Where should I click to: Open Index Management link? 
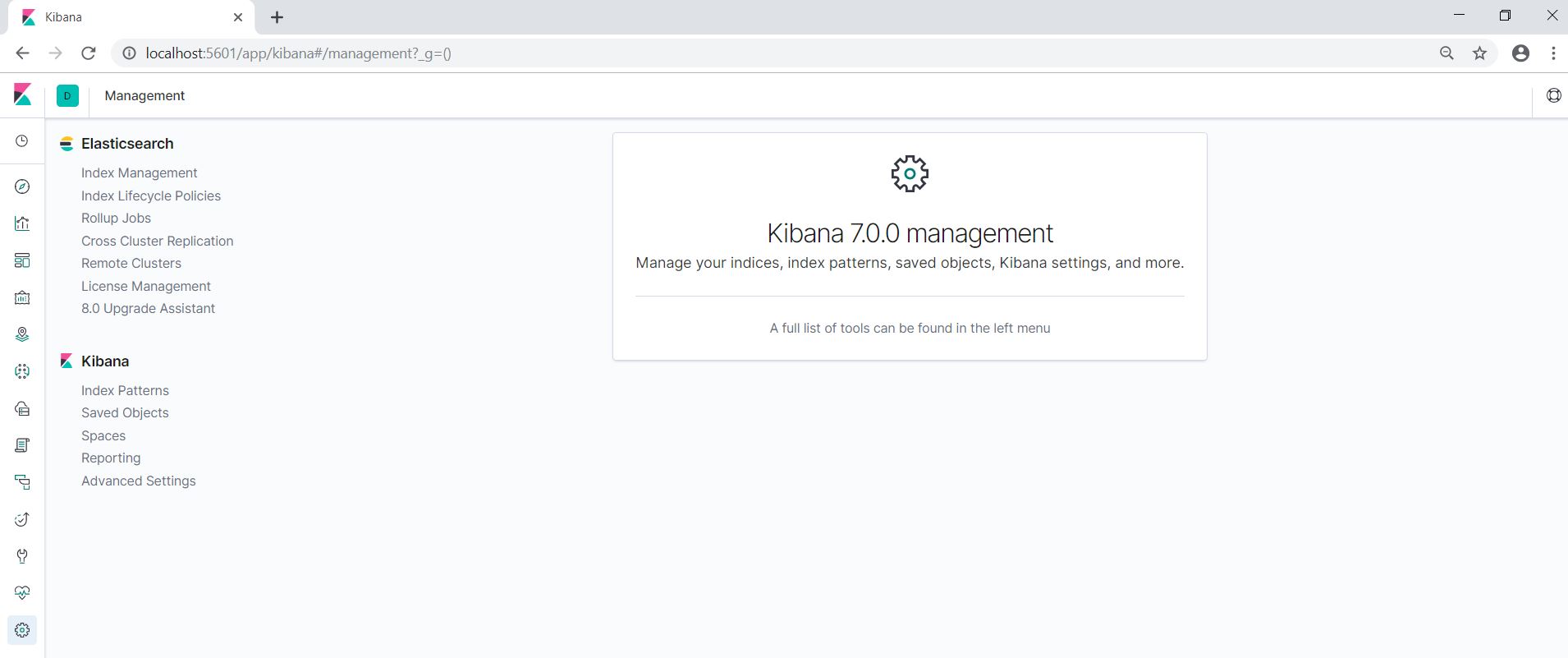pos(139,173)
